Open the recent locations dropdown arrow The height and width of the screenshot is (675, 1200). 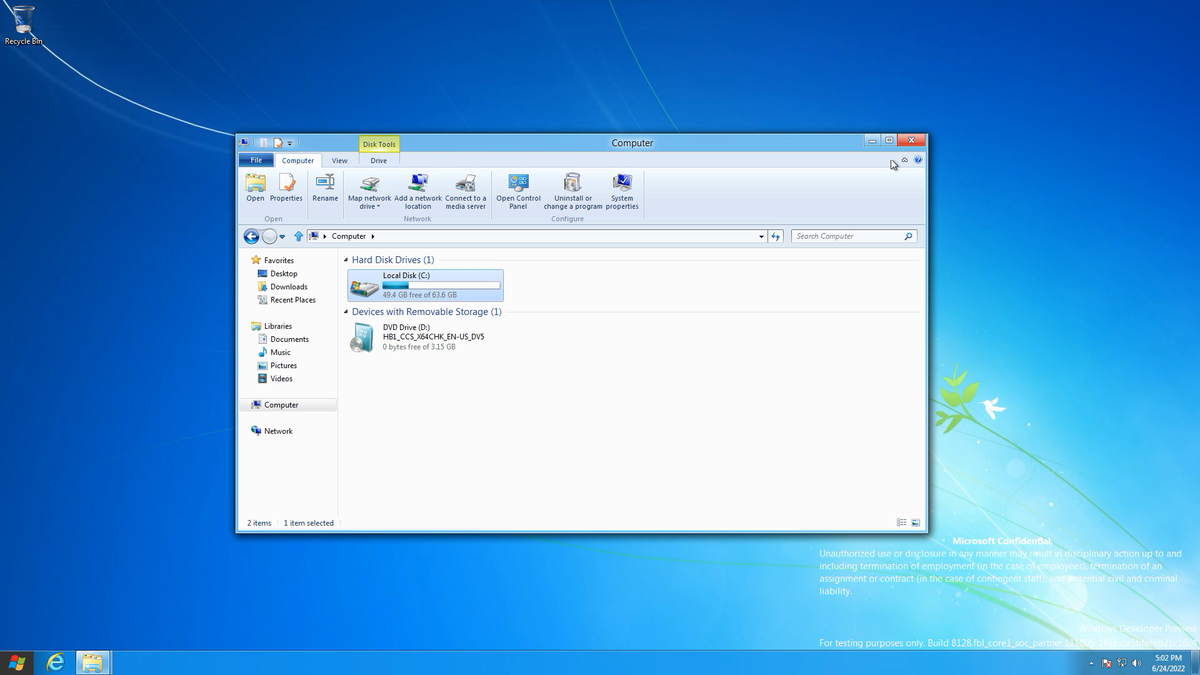(x=283, y=237)
